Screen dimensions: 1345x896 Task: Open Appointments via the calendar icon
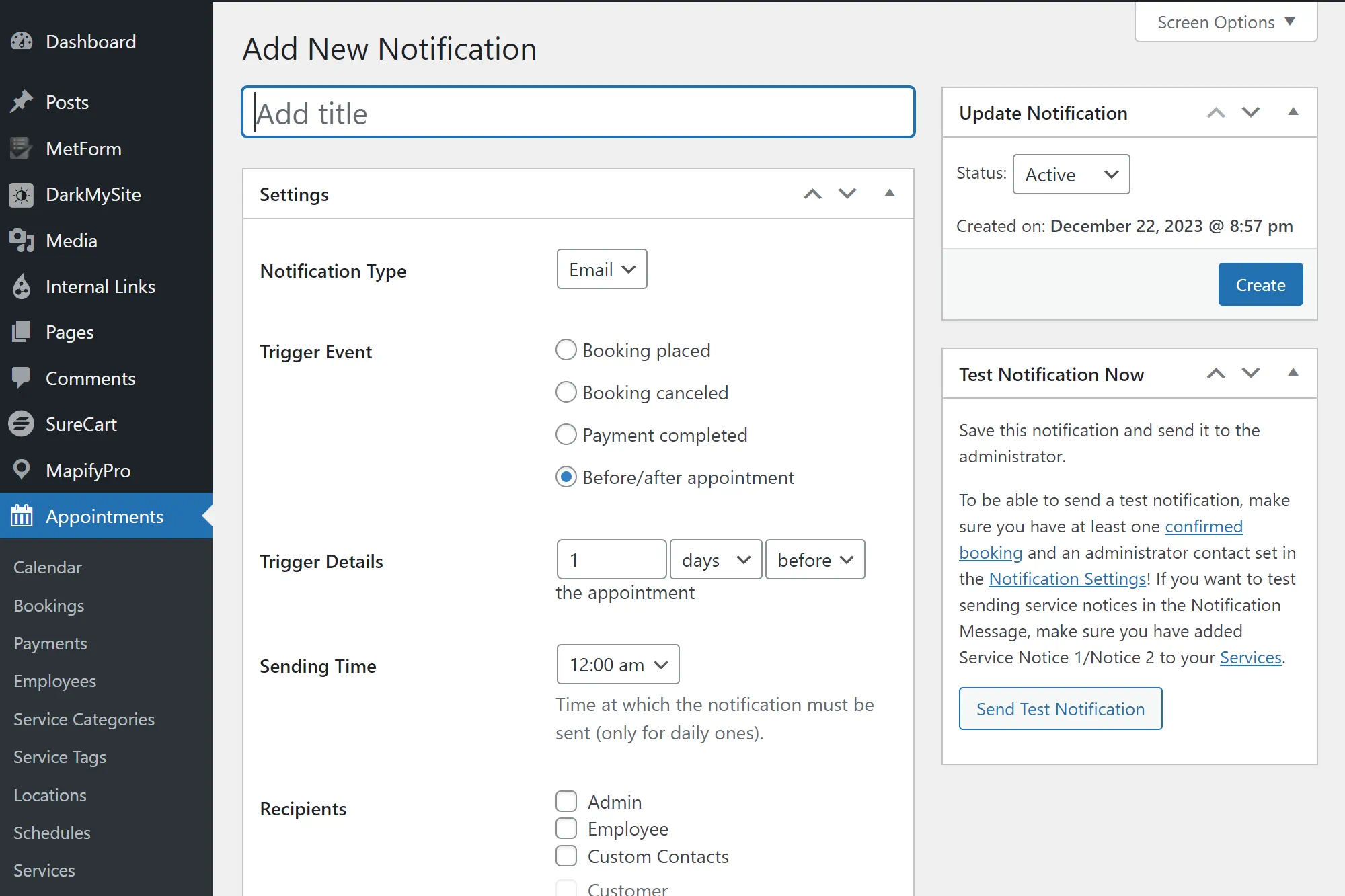click(22, 516)
